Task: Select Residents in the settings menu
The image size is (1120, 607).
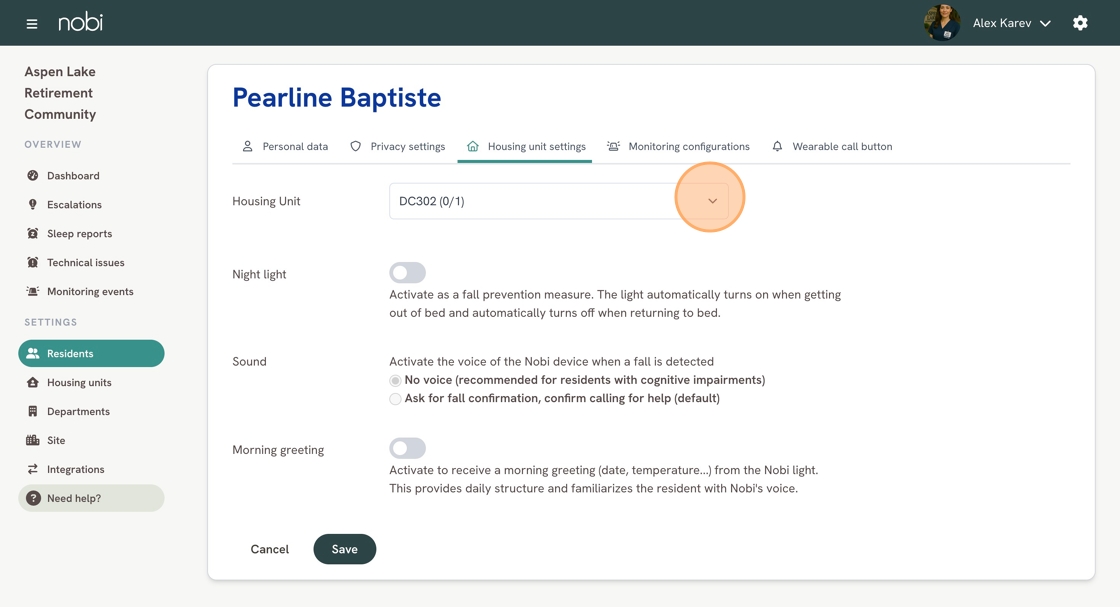Action: click(91, 353)
